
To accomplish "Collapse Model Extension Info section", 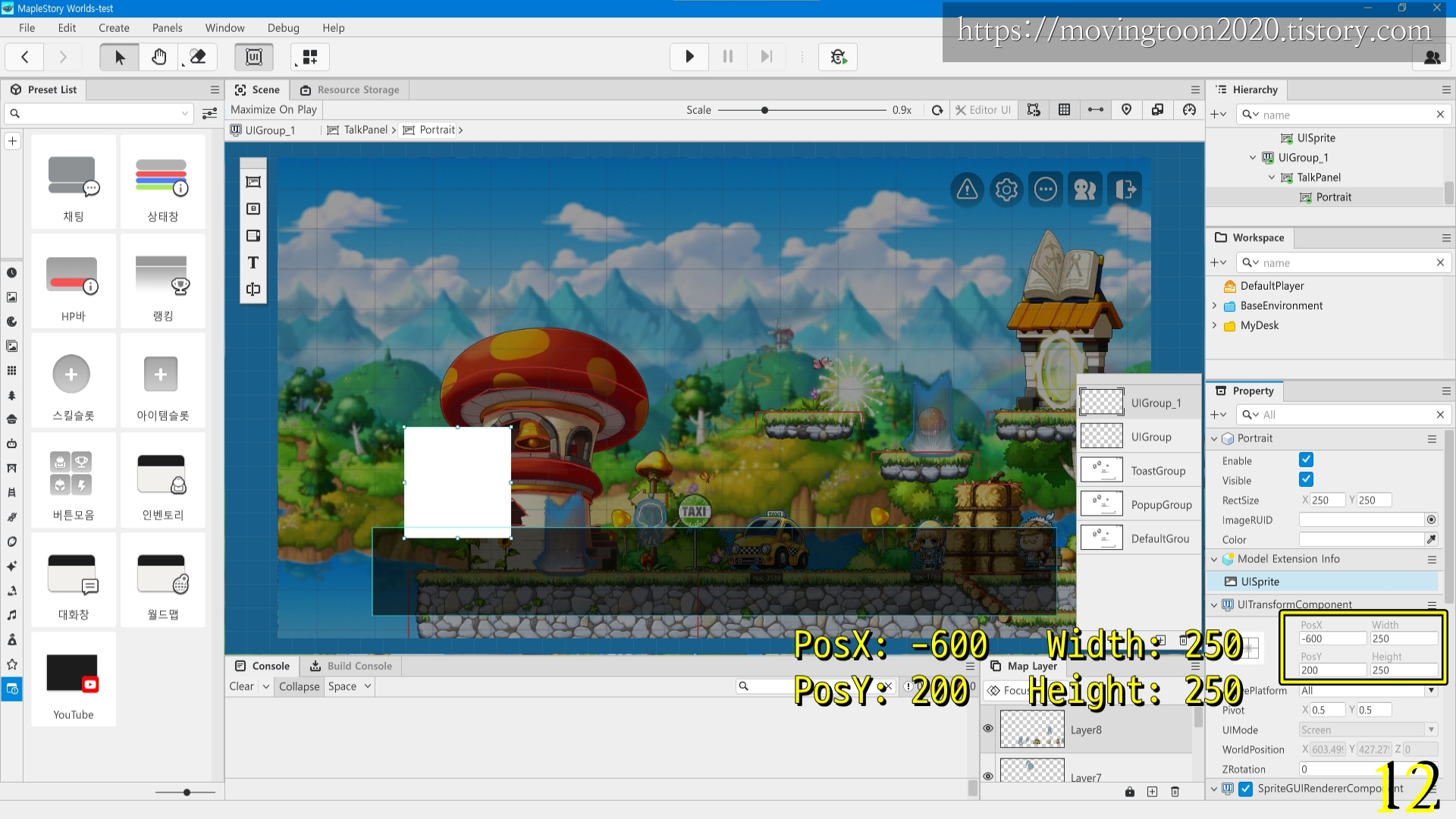I will click(1214, 559).
